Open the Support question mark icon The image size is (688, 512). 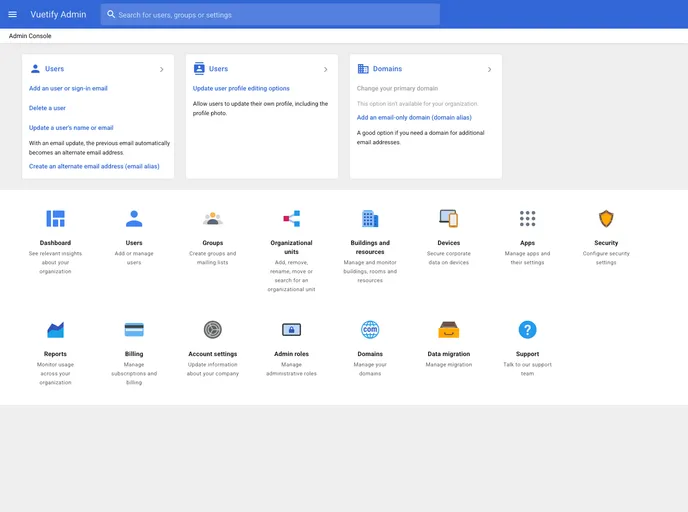point(527,329)
